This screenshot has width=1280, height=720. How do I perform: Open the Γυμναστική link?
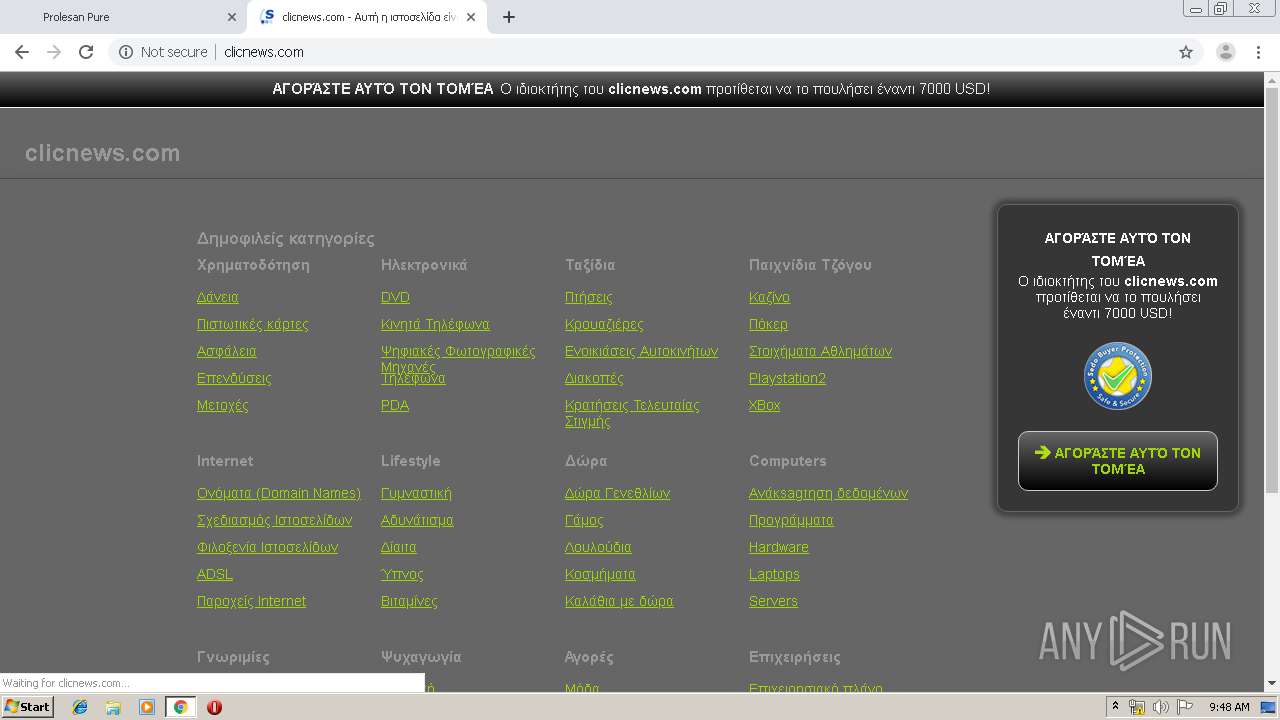[416, 493]
